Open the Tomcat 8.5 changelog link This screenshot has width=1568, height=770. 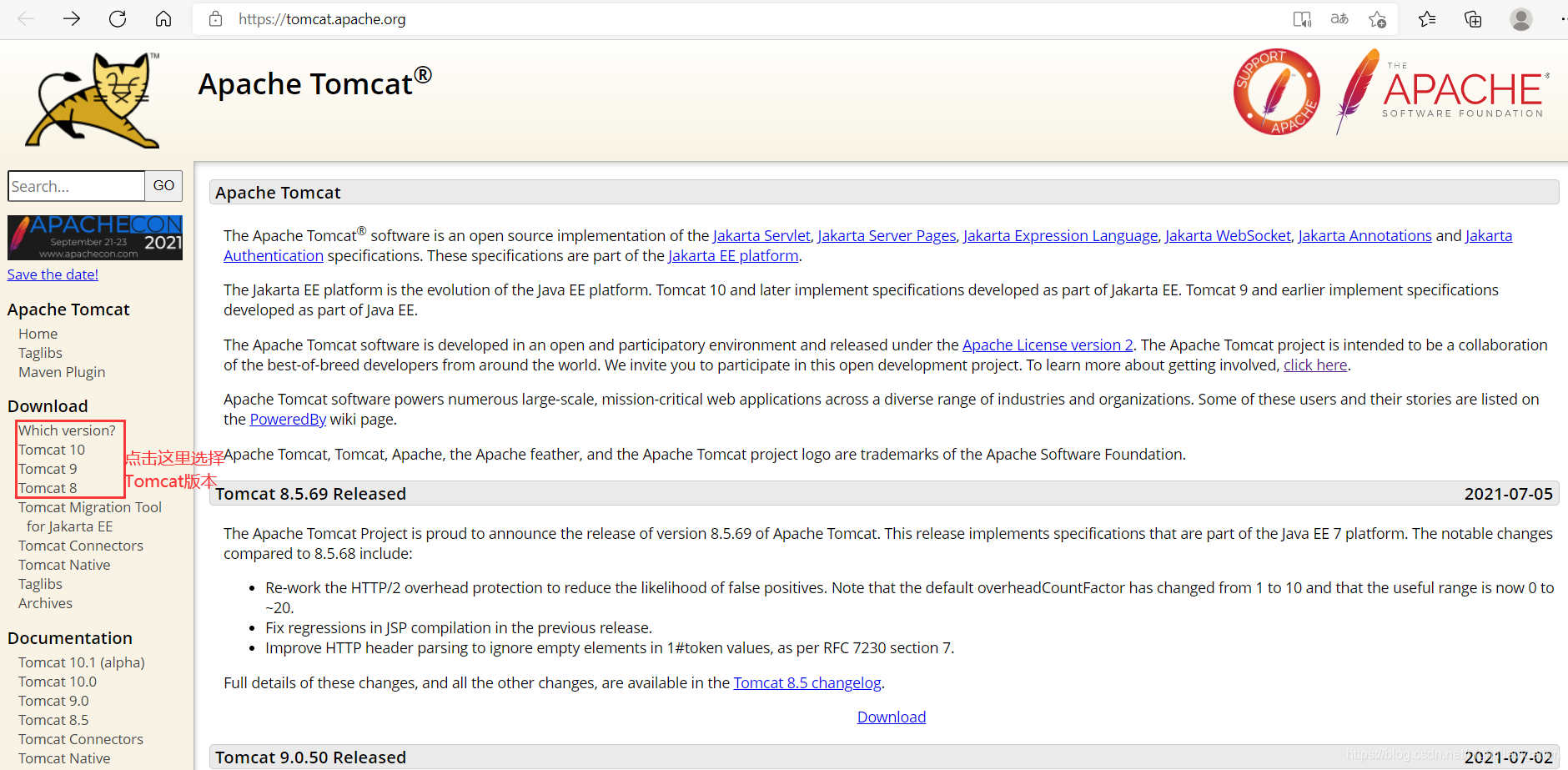point(807,683)
